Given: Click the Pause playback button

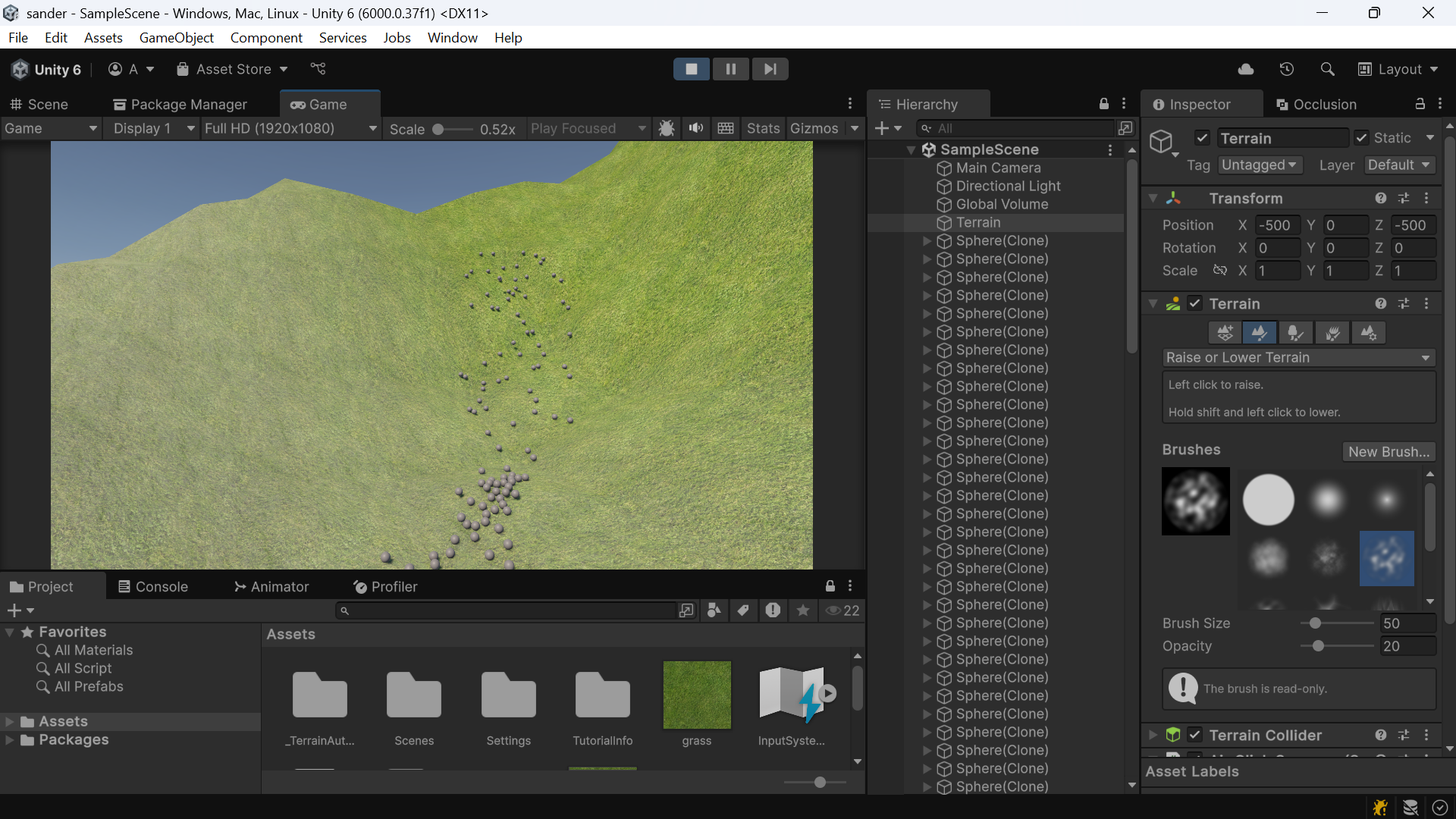Looking at the screenshot, I should pyautogui.click(x=730, y=69).
